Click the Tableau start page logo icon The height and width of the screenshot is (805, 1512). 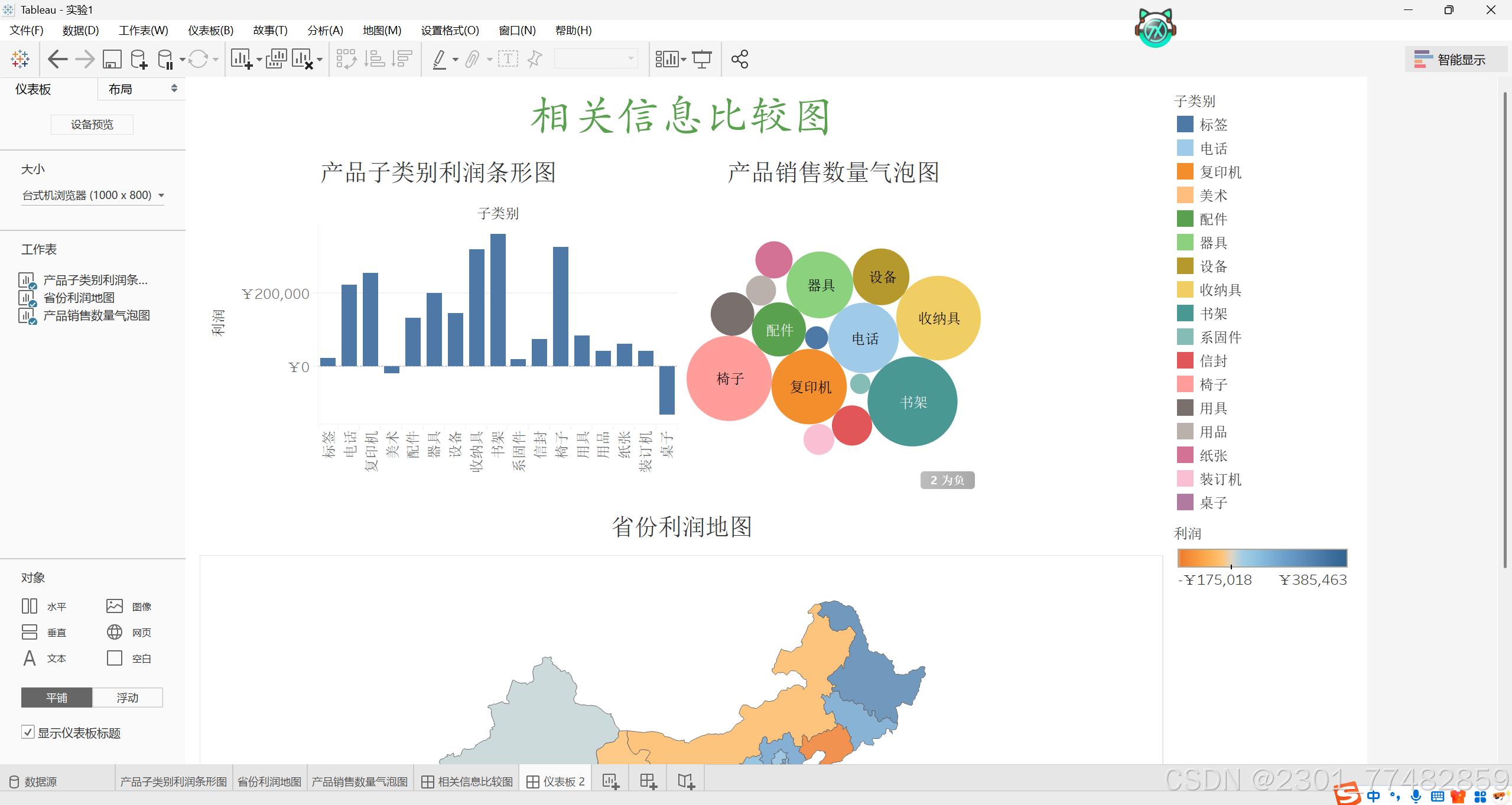pos(20,59)
